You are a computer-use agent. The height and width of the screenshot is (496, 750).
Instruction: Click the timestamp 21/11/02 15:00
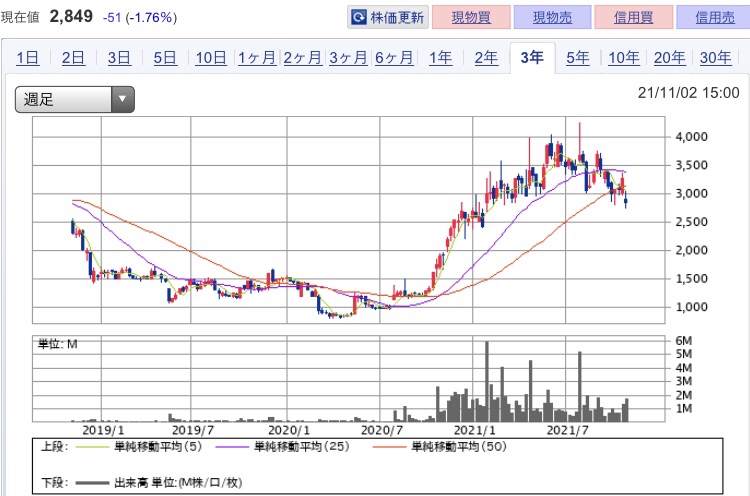click(689, 93)
